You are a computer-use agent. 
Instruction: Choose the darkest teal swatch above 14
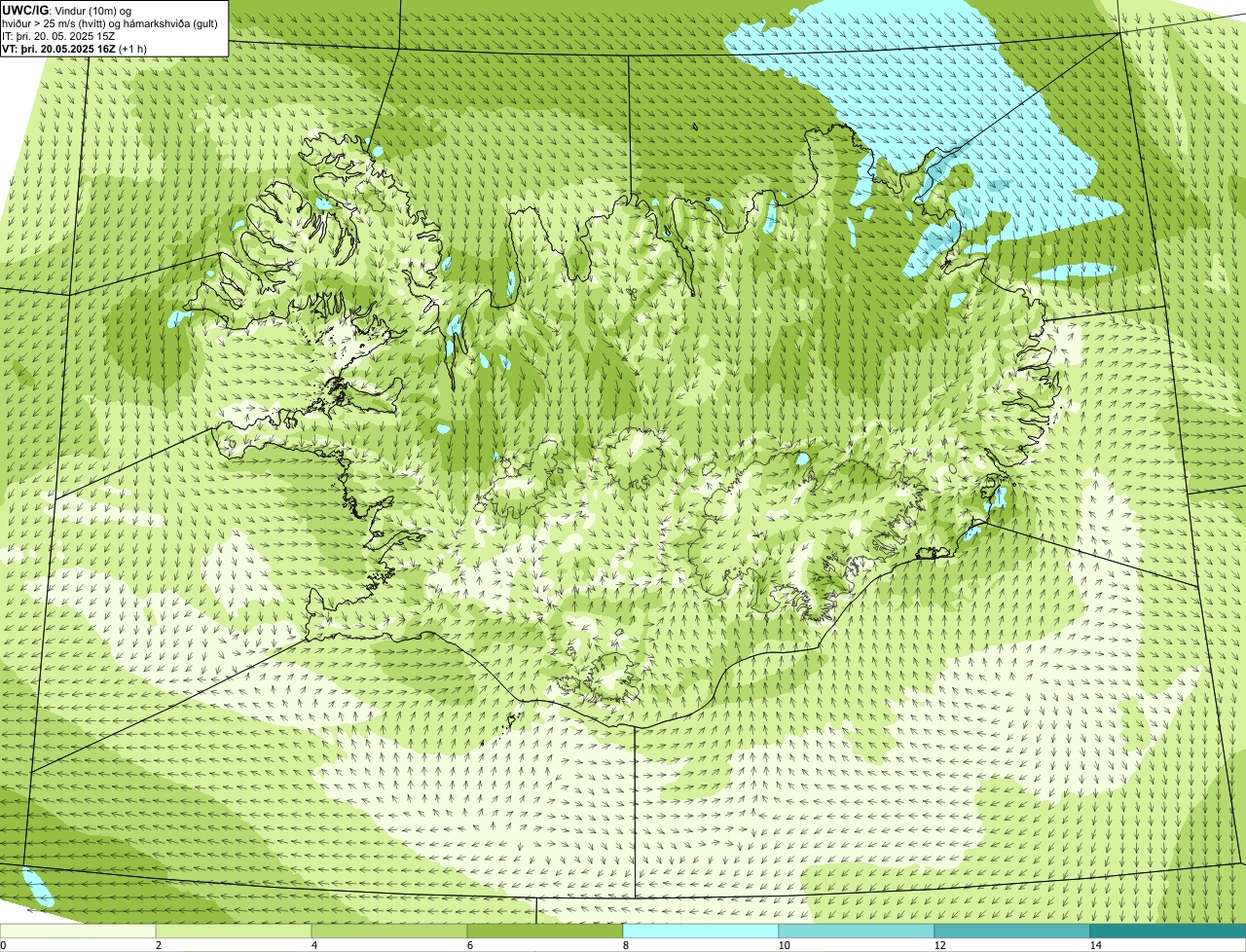(1168, 932)
